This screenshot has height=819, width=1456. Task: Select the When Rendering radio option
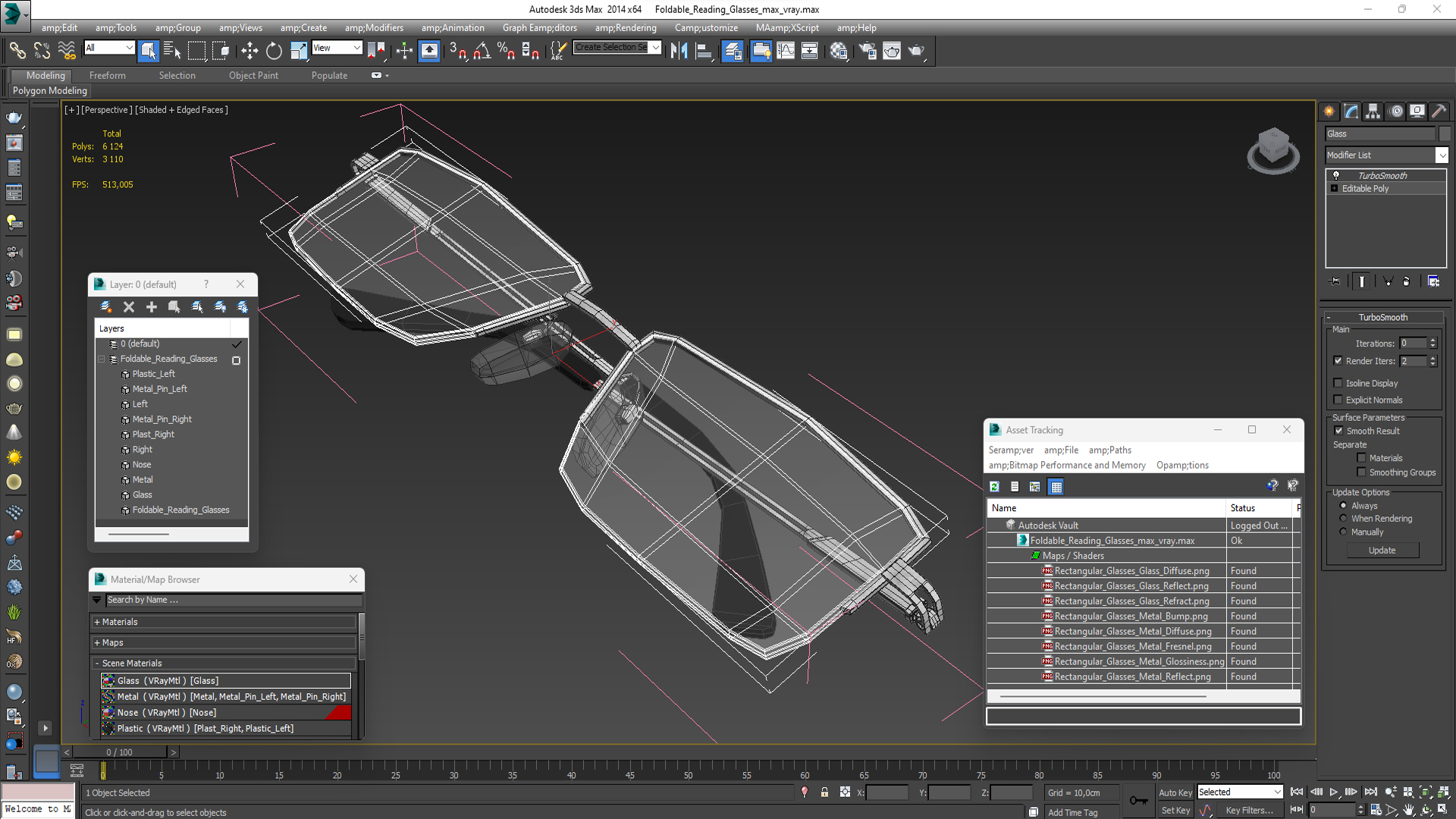(x=1344, y=519)
